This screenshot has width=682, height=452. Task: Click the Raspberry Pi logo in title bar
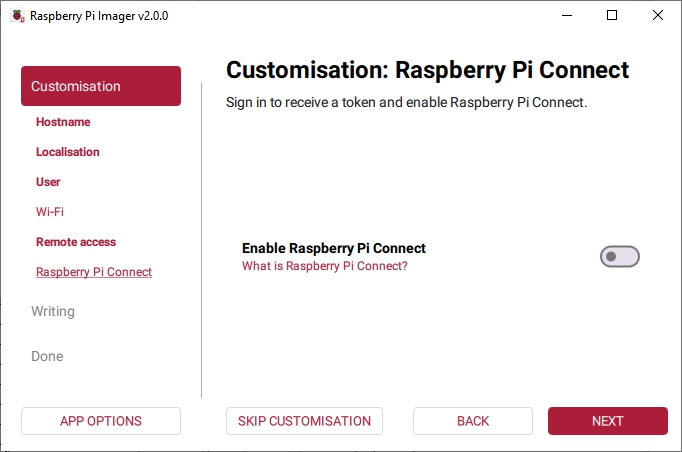[x=16, y=16]
